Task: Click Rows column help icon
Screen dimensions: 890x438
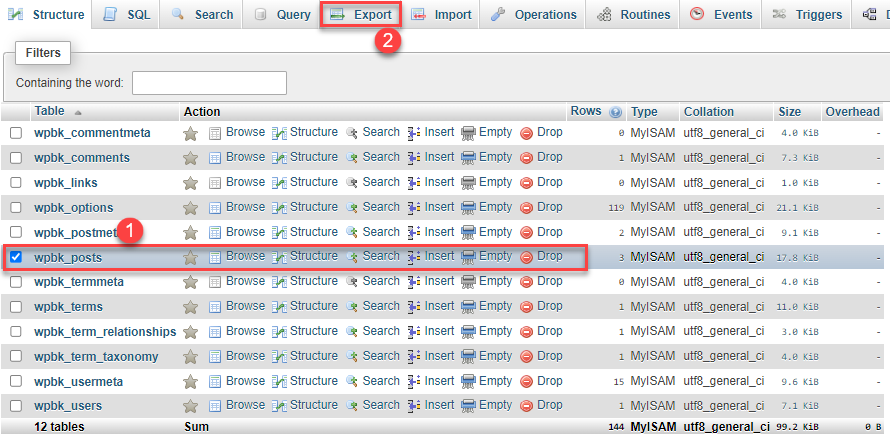Action: point(615,112)
